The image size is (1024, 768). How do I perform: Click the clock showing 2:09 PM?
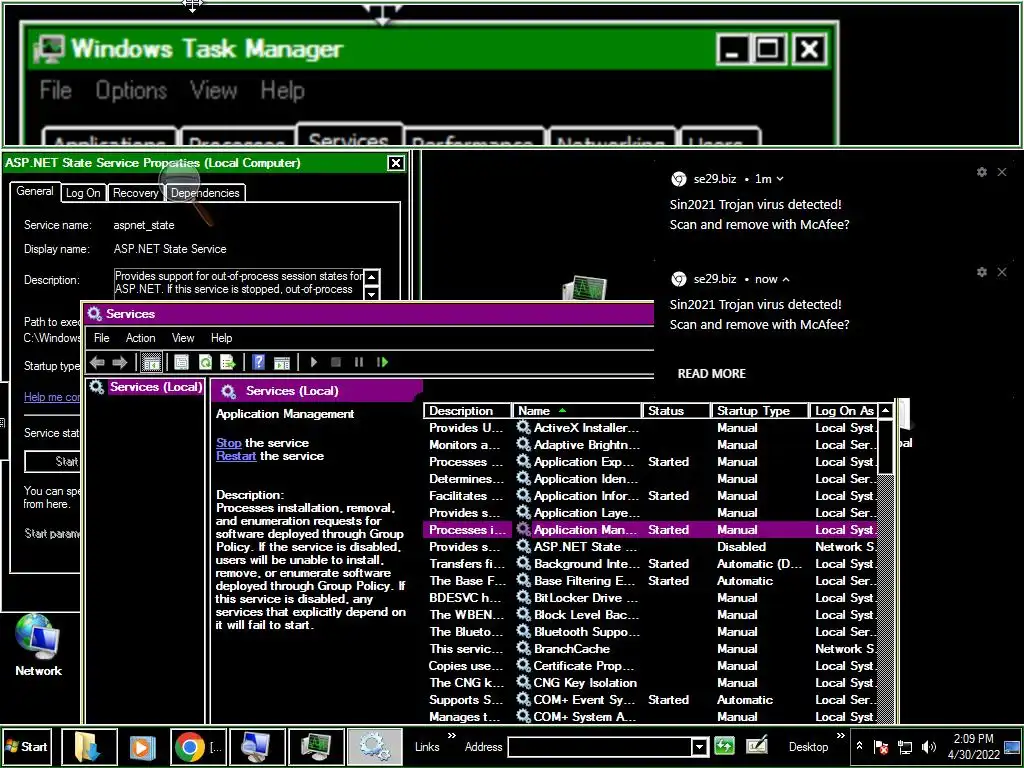(x=973, y=739)
